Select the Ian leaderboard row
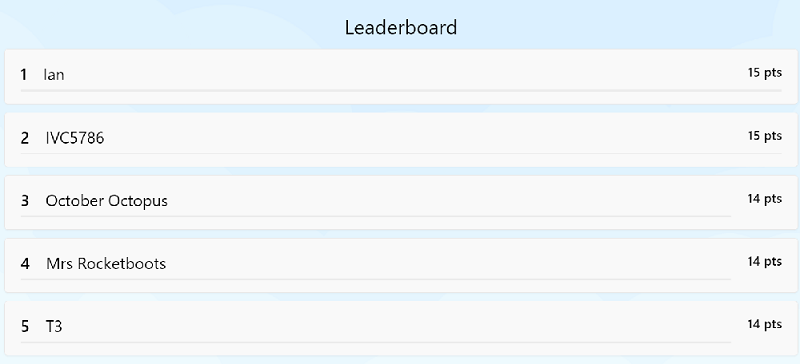 401,77
